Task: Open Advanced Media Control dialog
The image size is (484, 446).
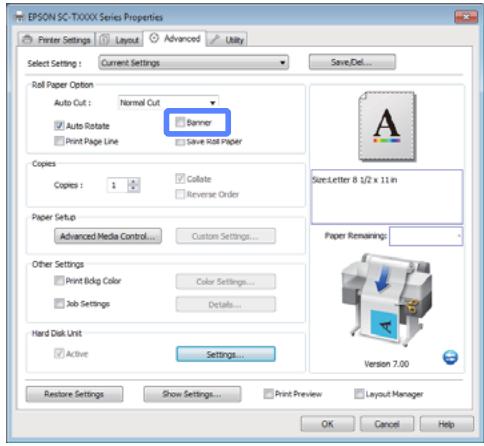Action: pos(108,236)
